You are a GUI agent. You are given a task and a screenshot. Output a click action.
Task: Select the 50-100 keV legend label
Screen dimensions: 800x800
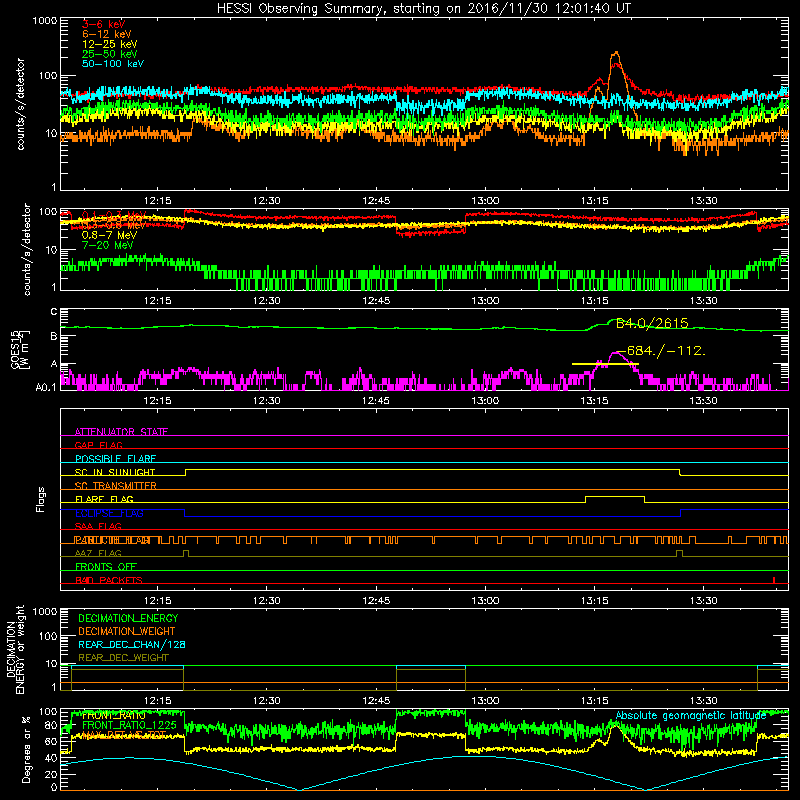coord(113,64)
